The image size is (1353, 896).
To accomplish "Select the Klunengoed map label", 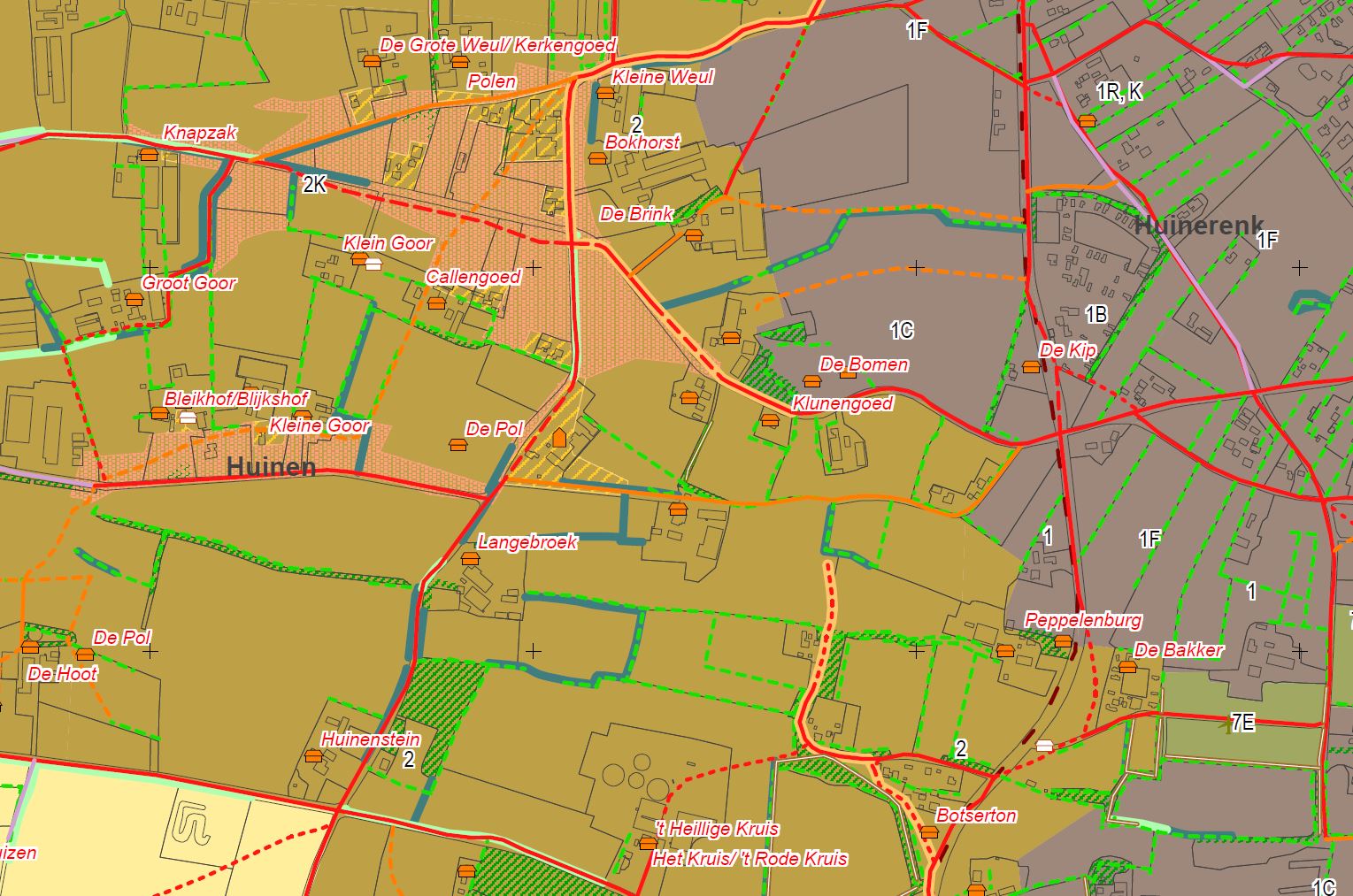I will tap(842, 404).
